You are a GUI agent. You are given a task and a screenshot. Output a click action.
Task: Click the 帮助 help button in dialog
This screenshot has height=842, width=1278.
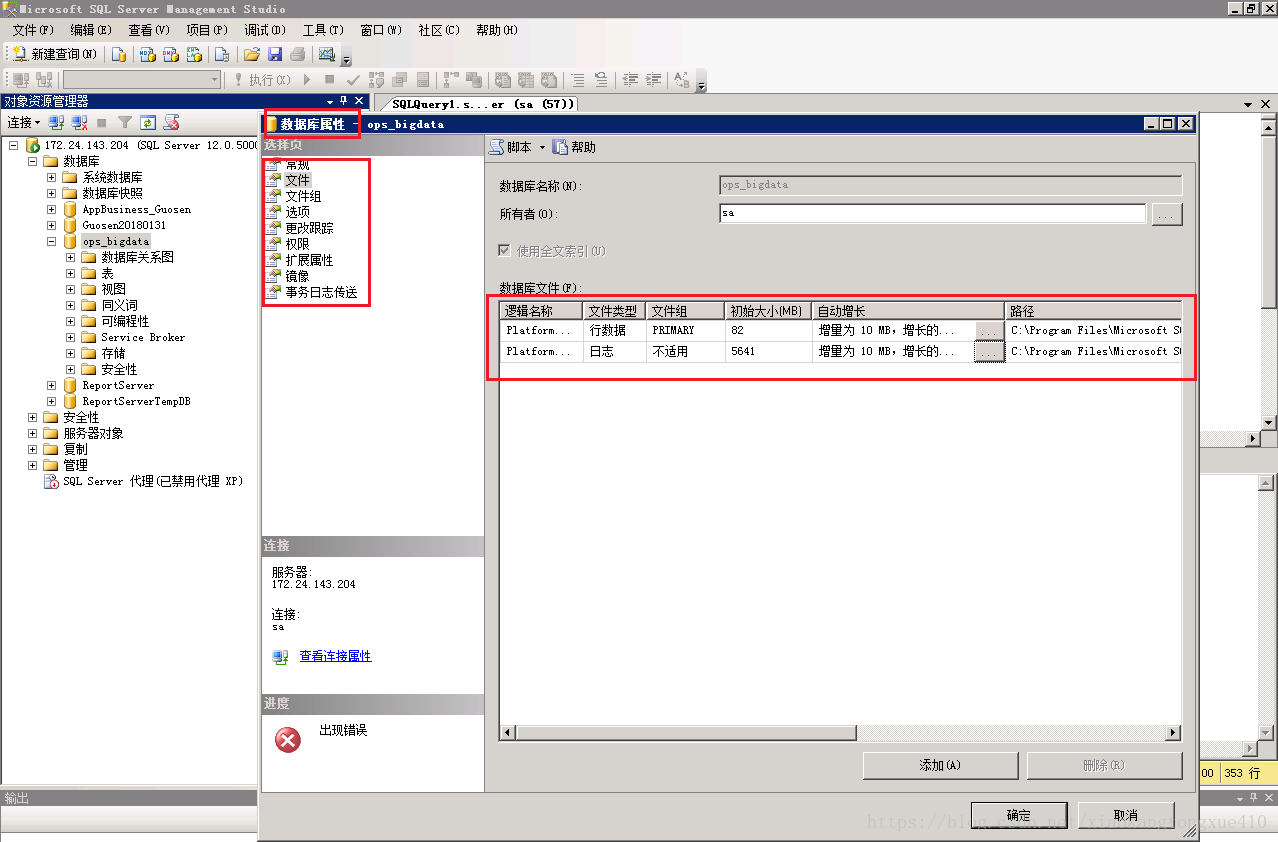click(574, 147)
